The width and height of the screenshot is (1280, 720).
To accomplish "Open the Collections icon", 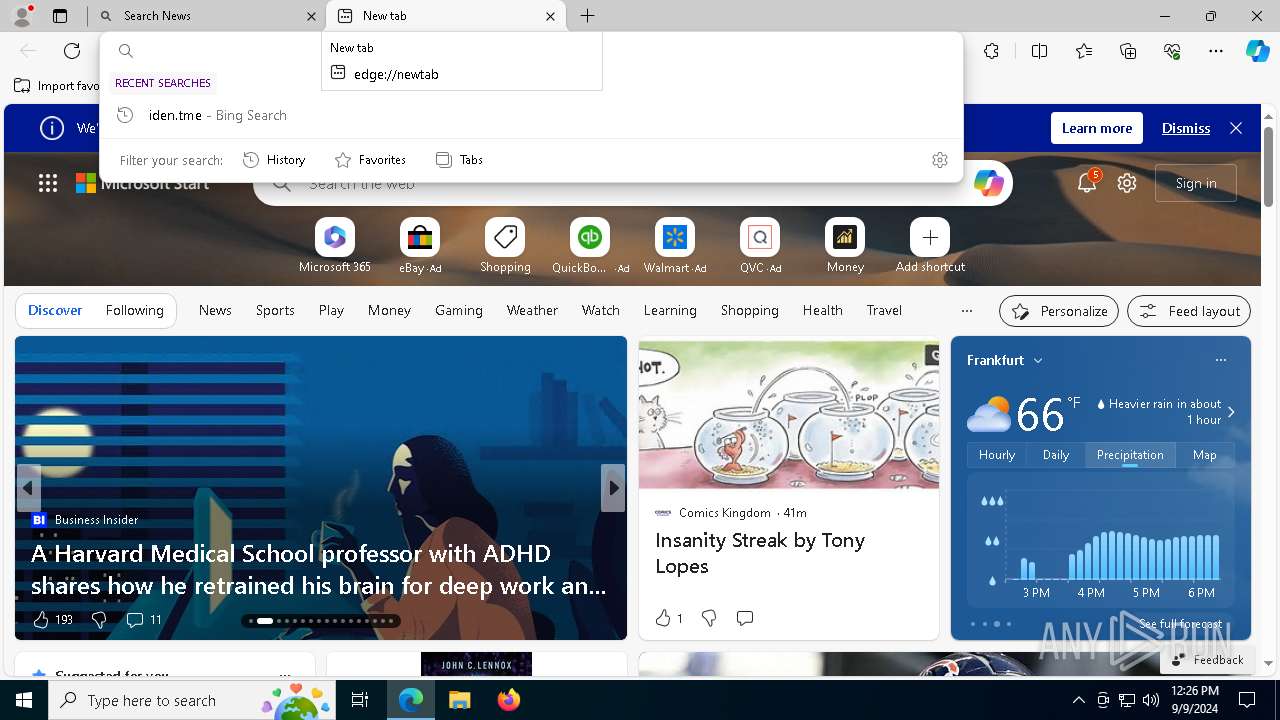I will [1128, 51].
